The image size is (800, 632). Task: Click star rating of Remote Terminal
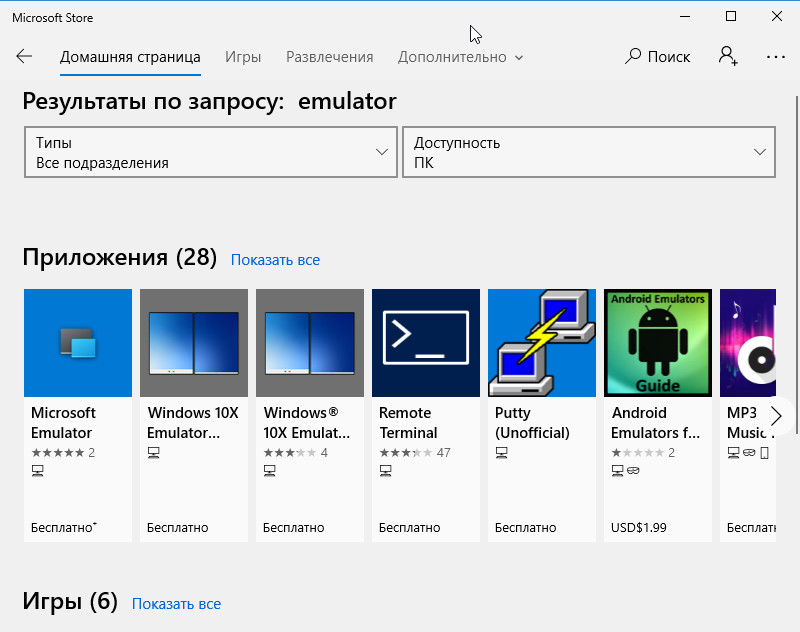(406, 452)
